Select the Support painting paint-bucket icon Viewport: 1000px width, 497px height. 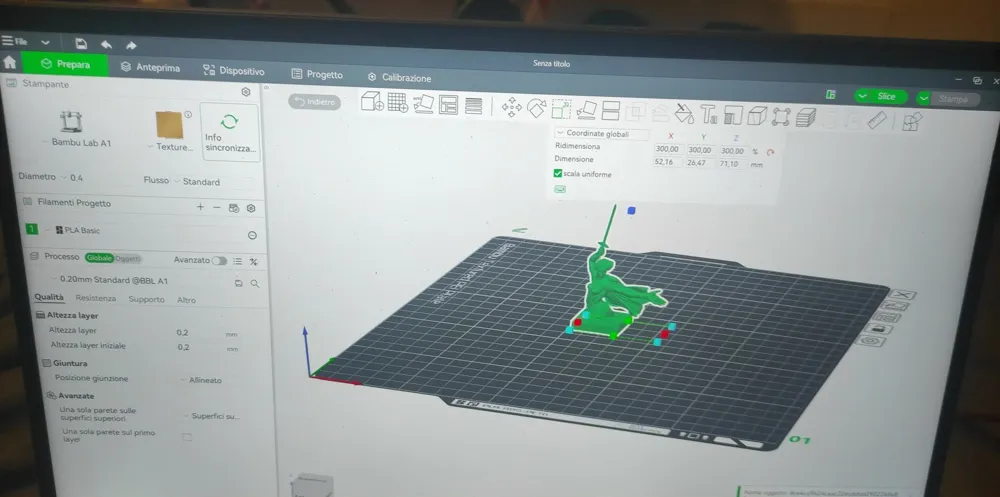pos(684,114)
